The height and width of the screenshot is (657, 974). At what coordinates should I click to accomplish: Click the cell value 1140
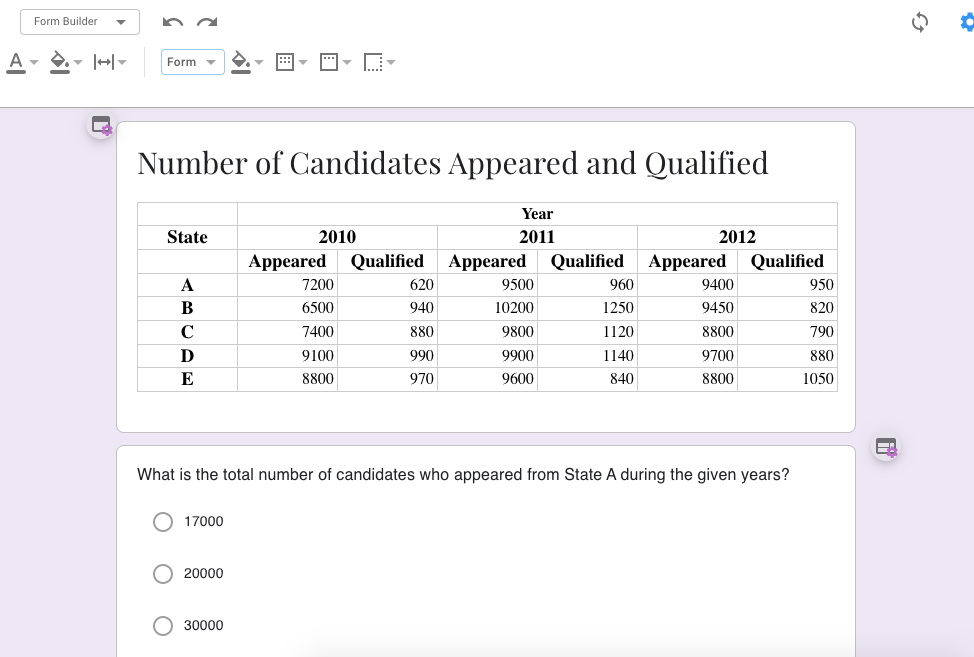618,356
